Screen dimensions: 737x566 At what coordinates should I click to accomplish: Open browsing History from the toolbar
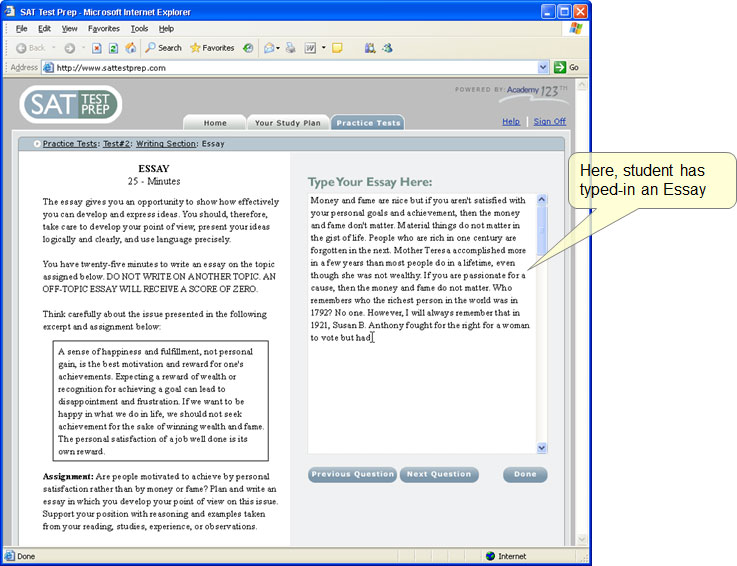248,48
